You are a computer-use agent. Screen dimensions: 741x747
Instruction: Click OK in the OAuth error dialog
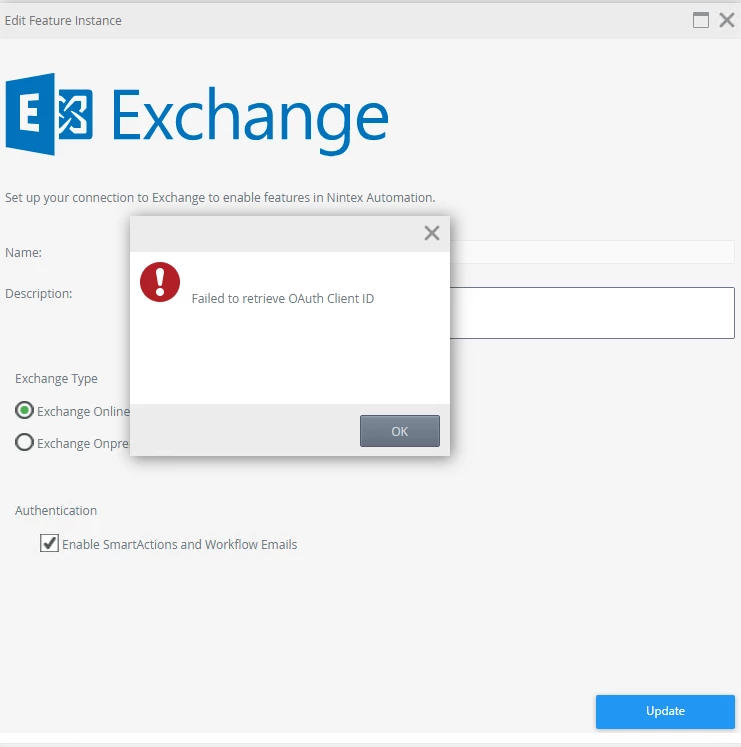tap(399, 431)
